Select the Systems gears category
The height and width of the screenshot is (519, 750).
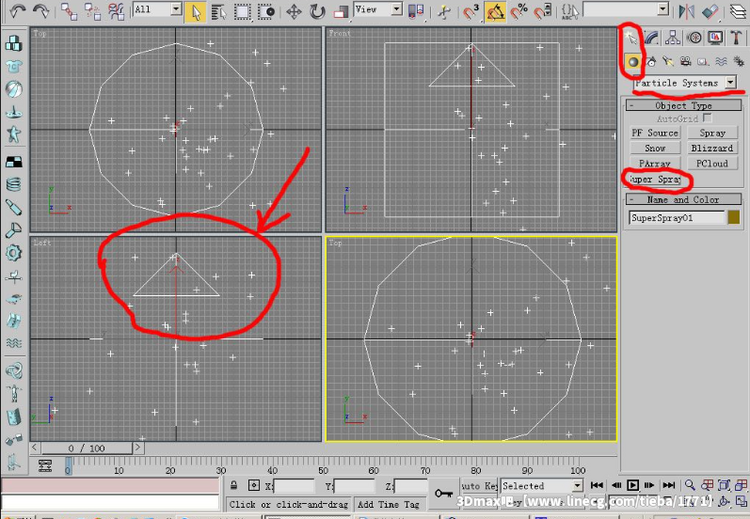point(739,62)
